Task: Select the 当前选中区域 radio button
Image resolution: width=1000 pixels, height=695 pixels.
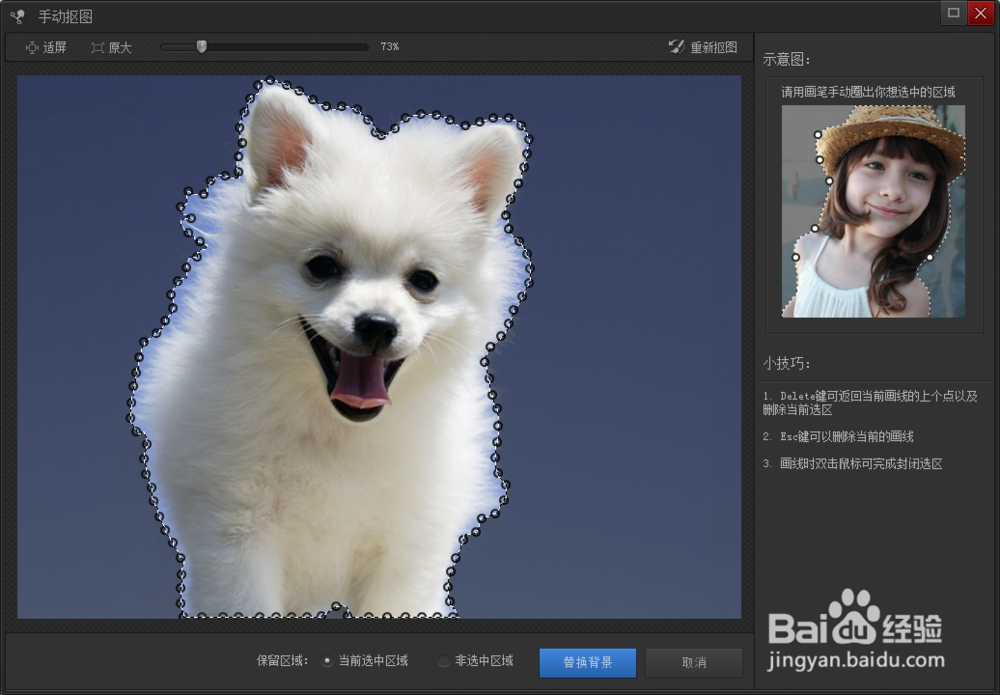Action: (x=328, y=661)
